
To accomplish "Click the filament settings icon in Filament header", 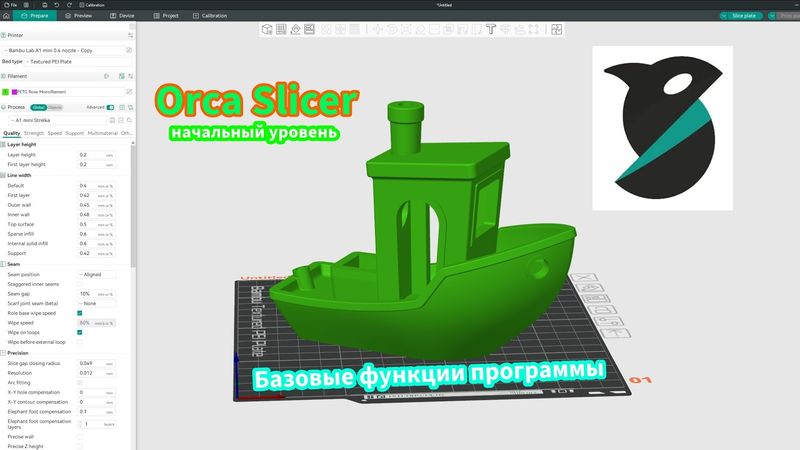I will 131,76.
